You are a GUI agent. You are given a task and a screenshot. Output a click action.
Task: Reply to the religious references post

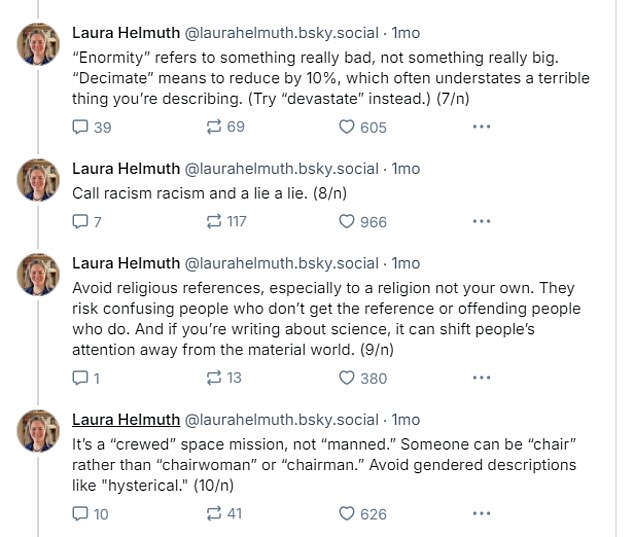[x=82, y=378]
